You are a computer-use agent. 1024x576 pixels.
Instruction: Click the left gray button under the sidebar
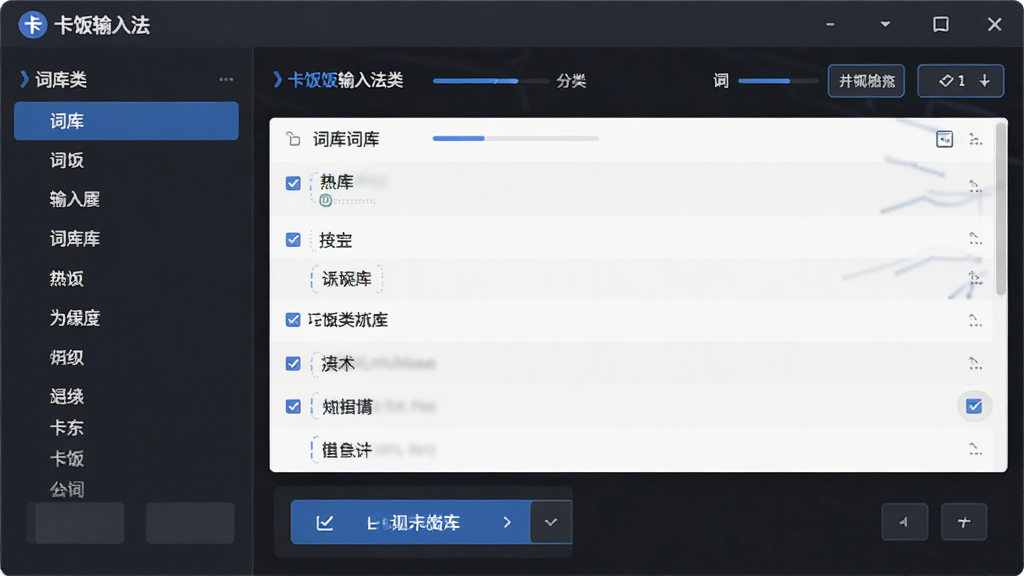(x=79, y=522)
